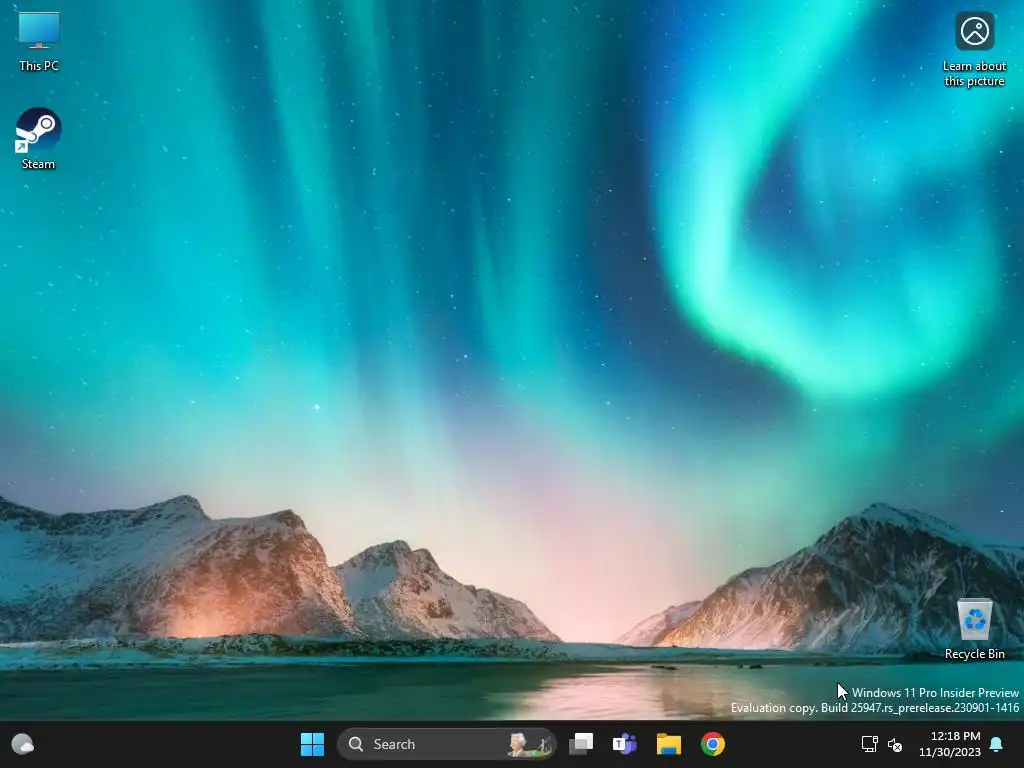Launch Microsoft Teams from the taskbar
This screenshot has height=768, width=1024.
point(624,744)
